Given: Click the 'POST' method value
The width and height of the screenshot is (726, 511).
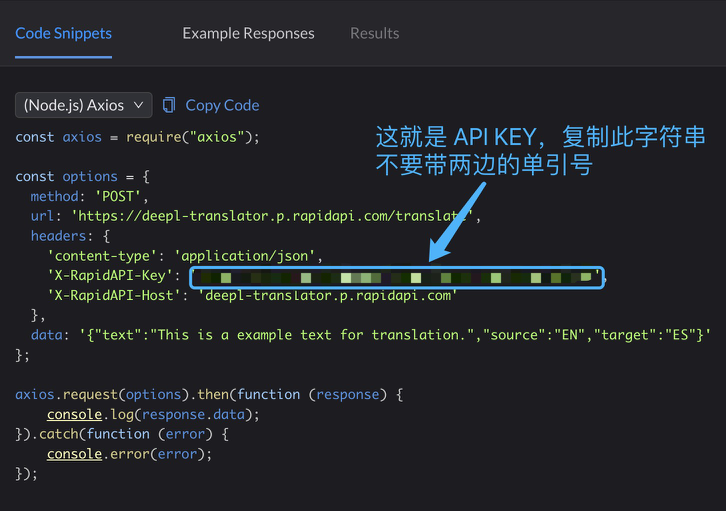Looking at the screenshot, I should click(118, 196).
